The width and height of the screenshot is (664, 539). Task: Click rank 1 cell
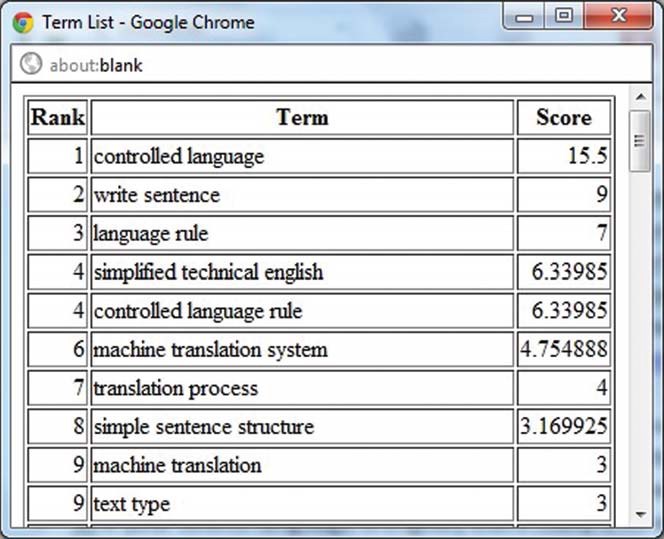[58, 156]
